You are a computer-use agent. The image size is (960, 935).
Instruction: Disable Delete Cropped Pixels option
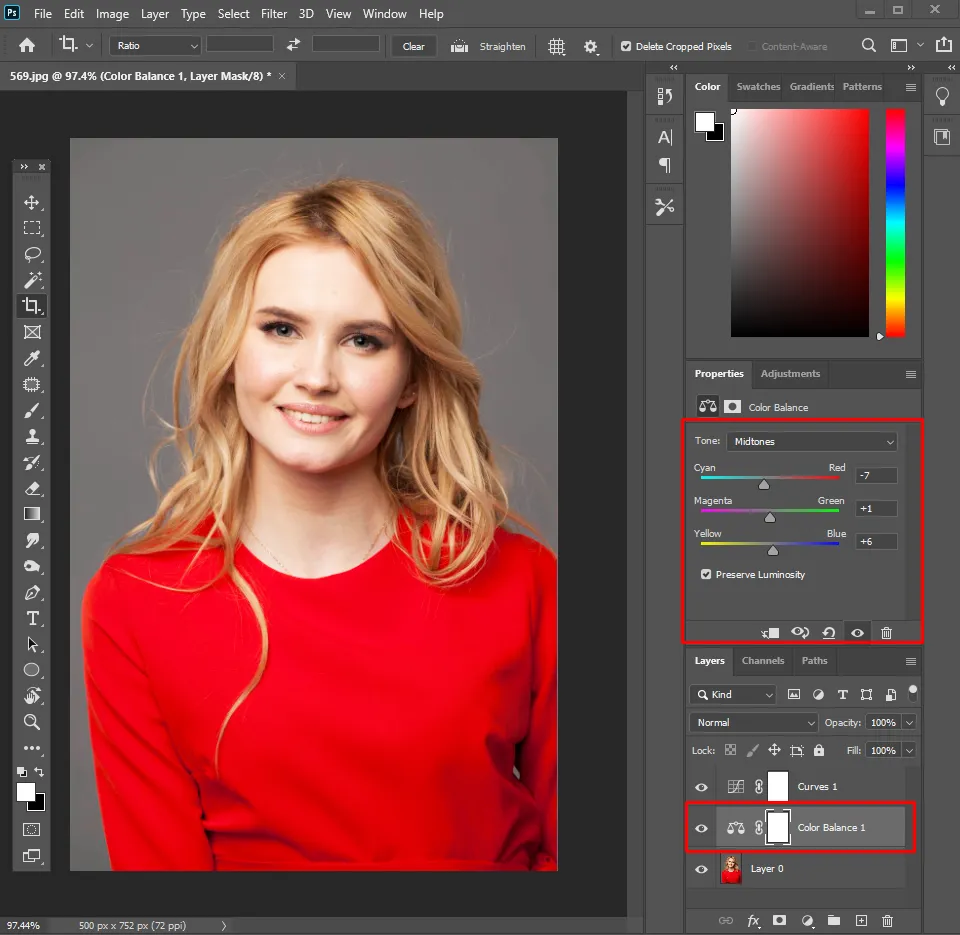tap(626, 46)
